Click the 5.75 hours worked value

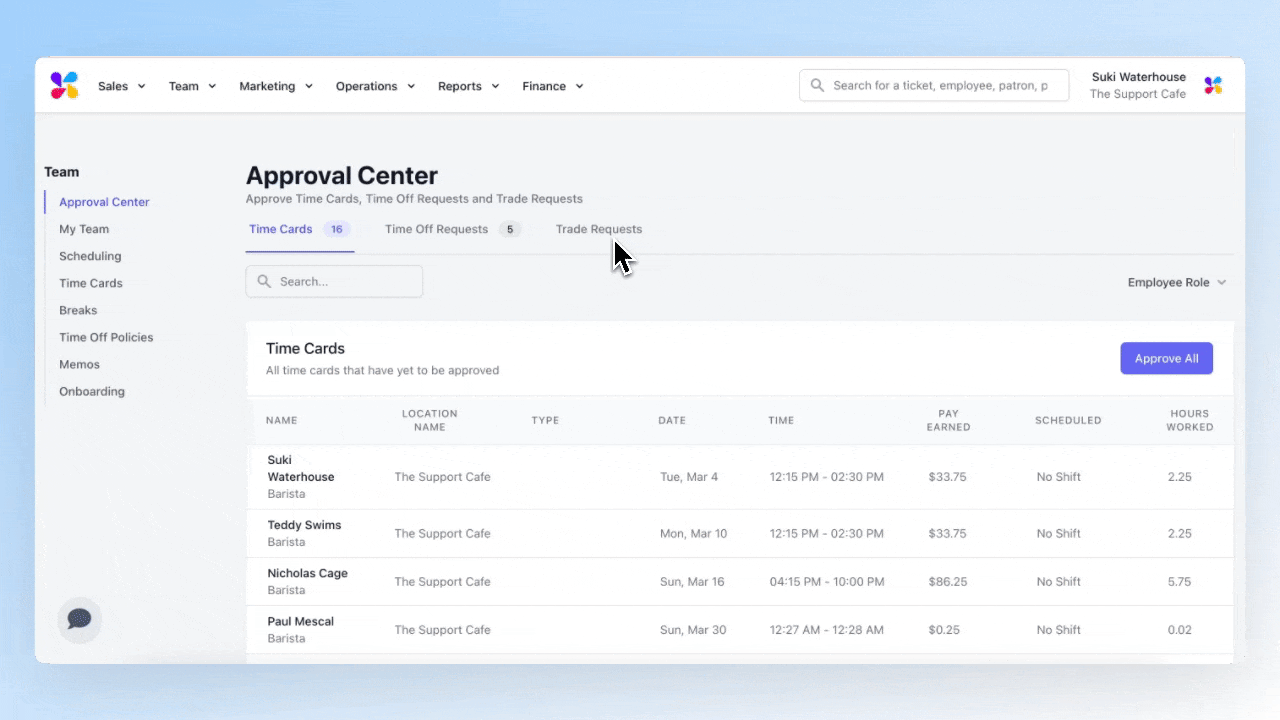coord(1180,581)
